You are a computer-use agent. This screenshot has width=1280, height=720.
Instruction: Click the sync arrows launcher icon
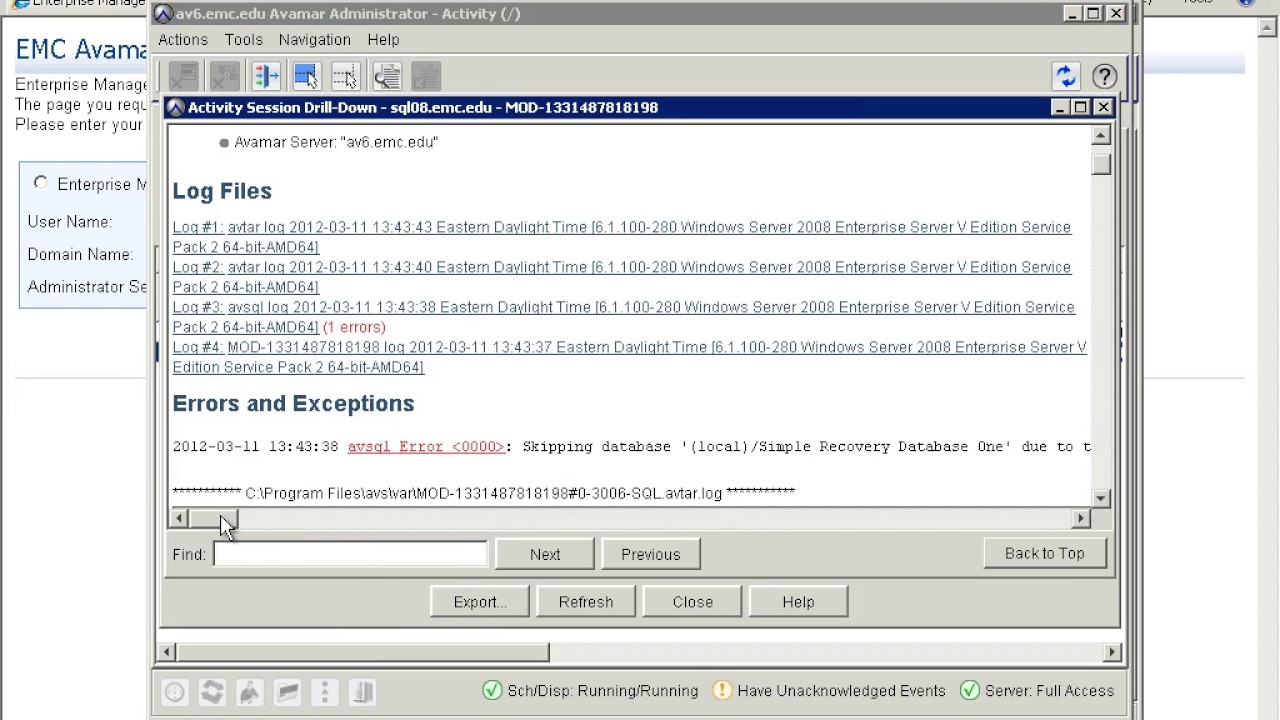coord(212,691)
